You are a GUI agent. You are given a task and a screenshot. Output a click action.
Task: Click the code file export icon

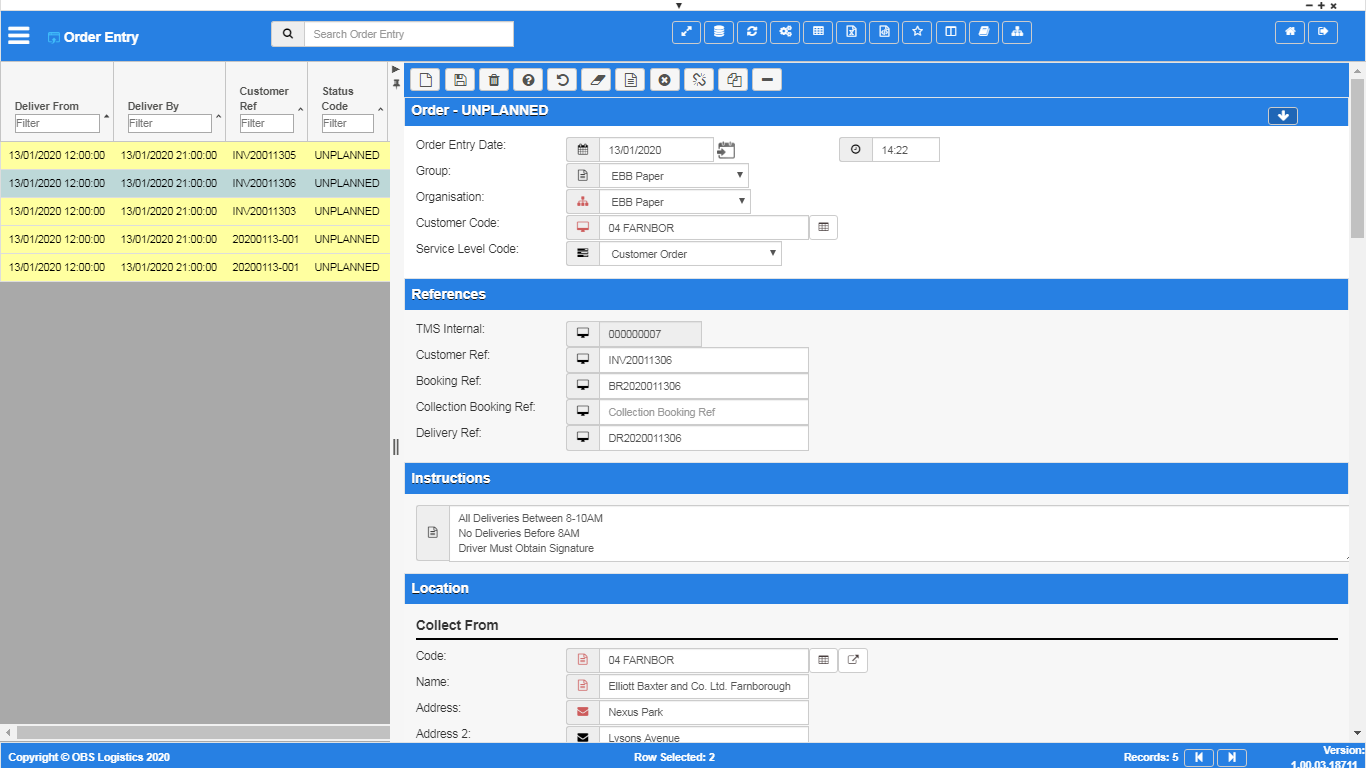[x=884, y=32]
